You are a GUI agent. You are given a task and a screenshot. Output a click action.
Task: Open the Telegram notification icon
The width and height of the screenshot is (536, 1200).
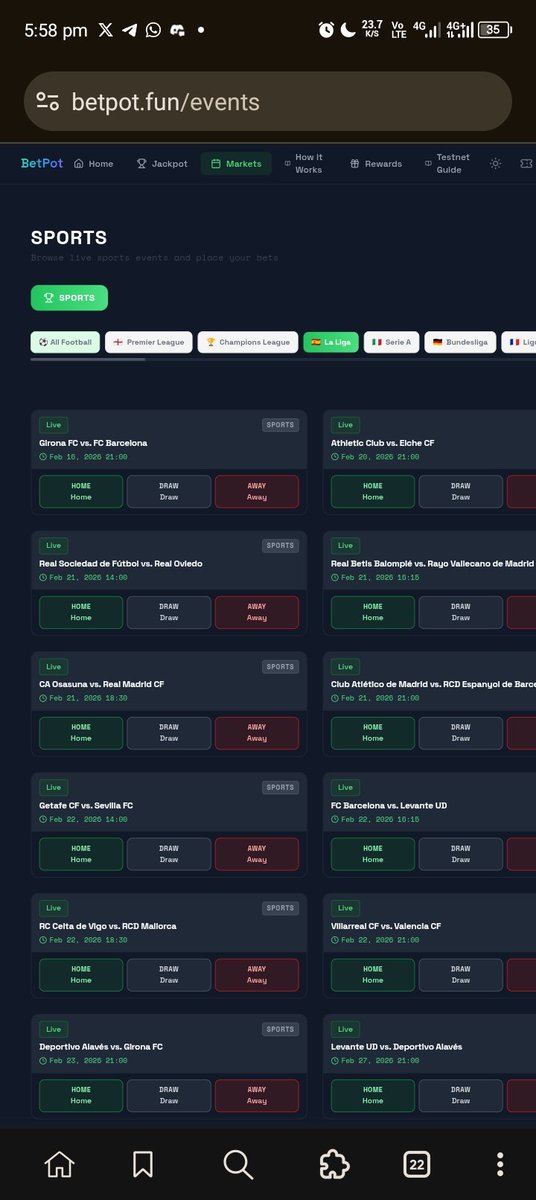tap(129, 30)
